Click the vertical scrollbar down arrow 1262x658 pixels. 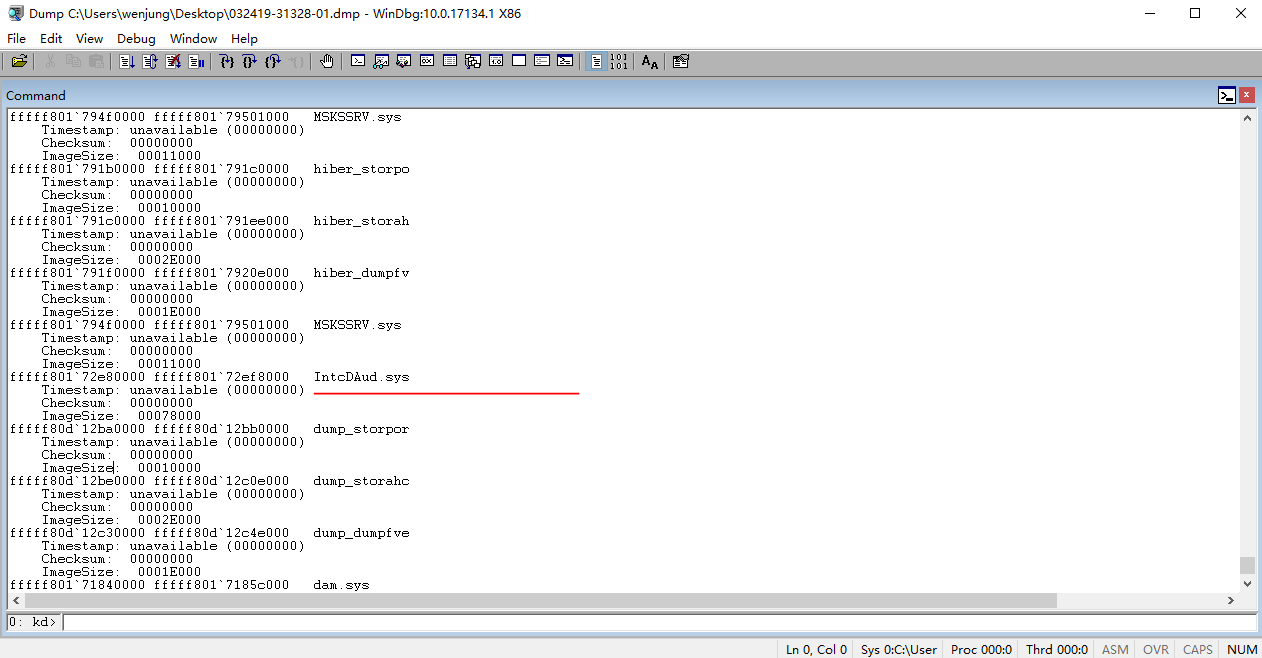pyautogui.click(x=1247, y=584)
